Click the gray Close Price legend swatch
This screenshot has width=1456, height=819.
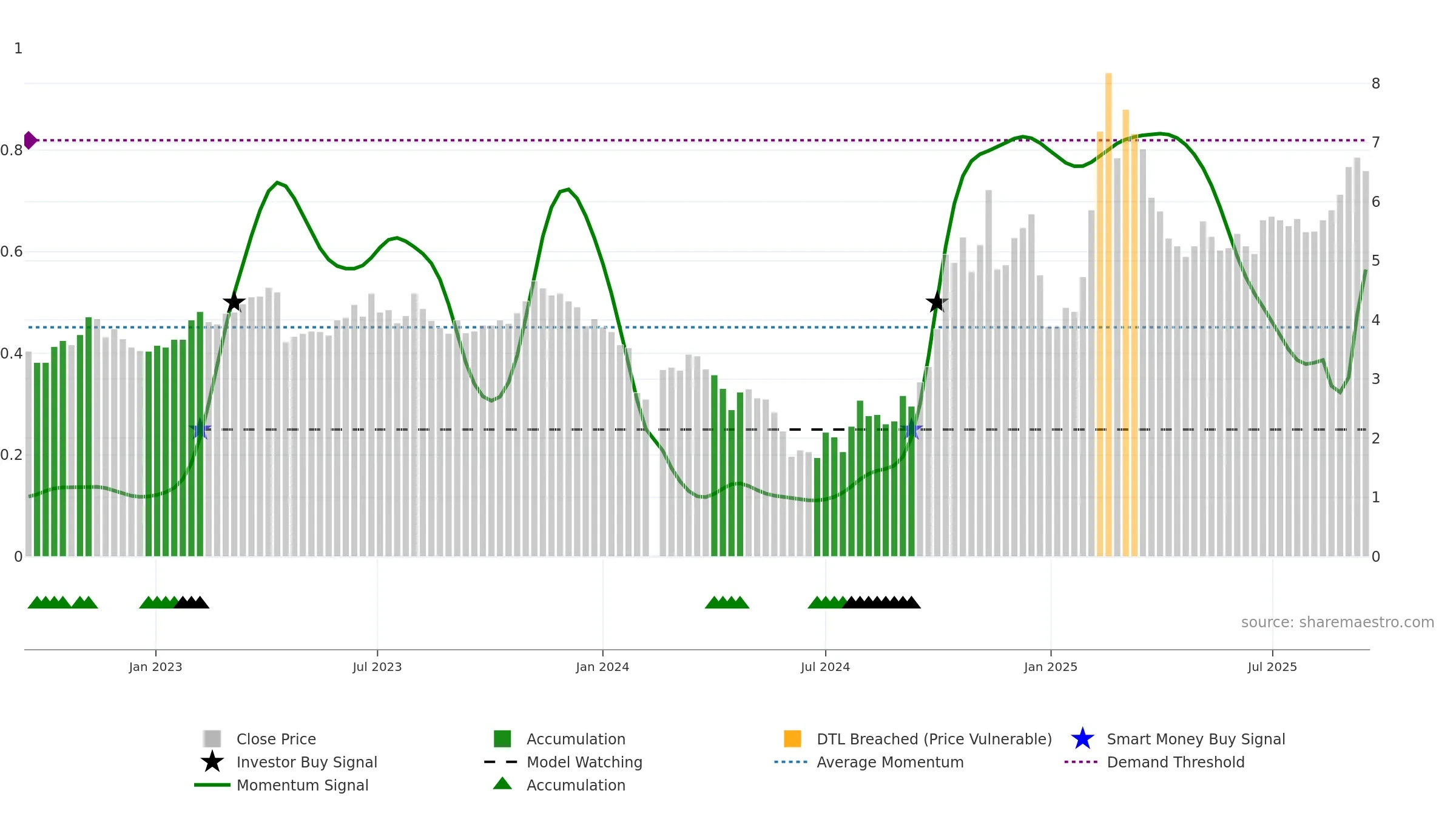pos(212,738)
